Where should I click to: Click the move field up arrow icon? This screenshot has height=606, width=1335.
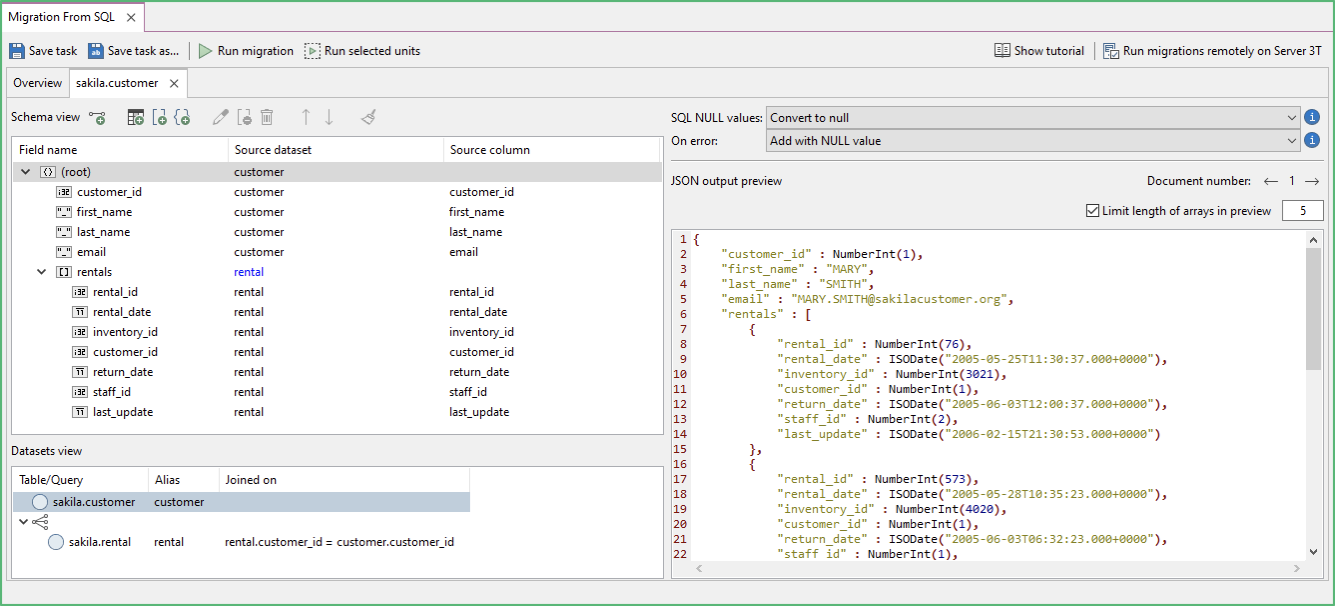[x=306, y=117]
